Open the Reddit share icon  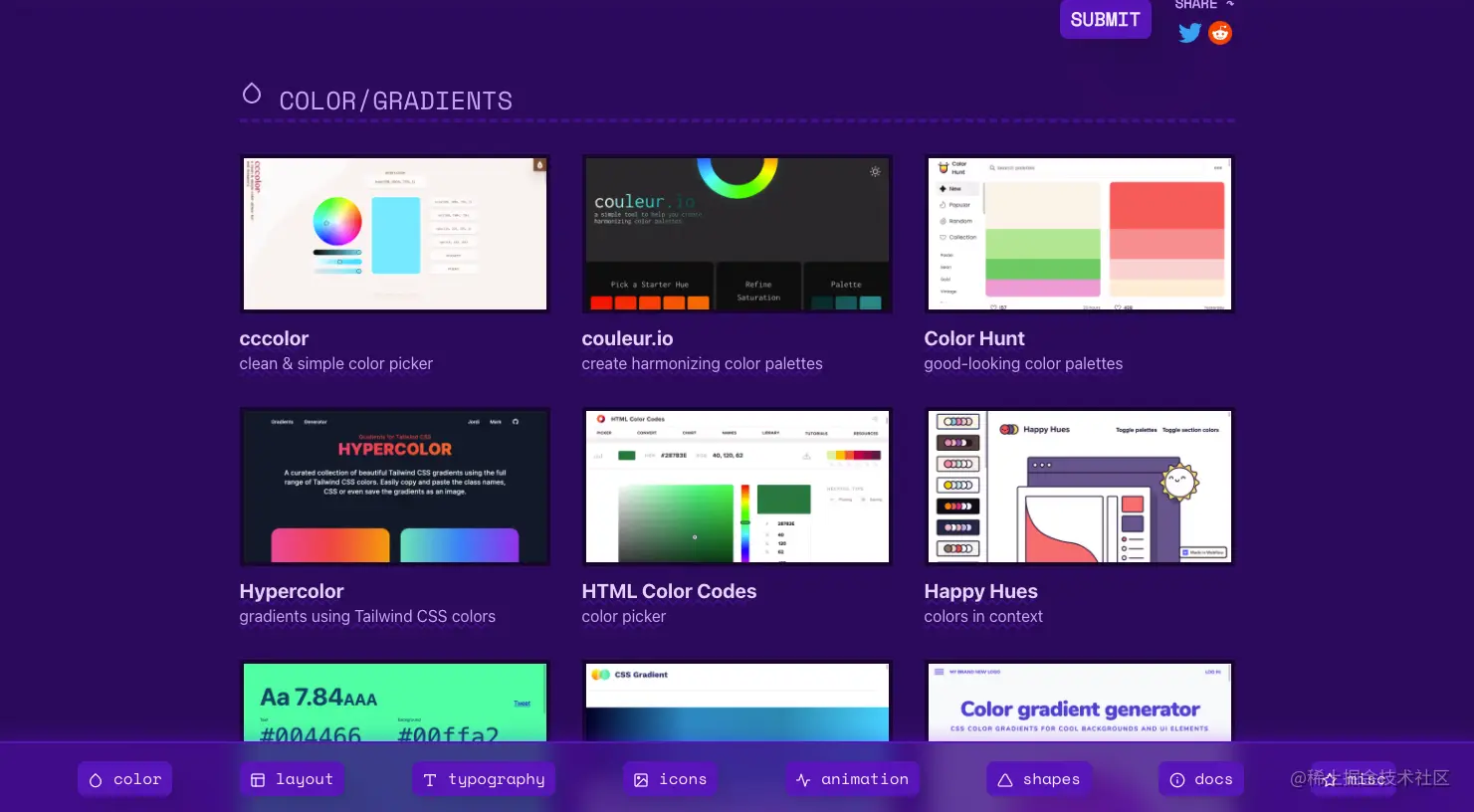click(x=1220, y=33)
